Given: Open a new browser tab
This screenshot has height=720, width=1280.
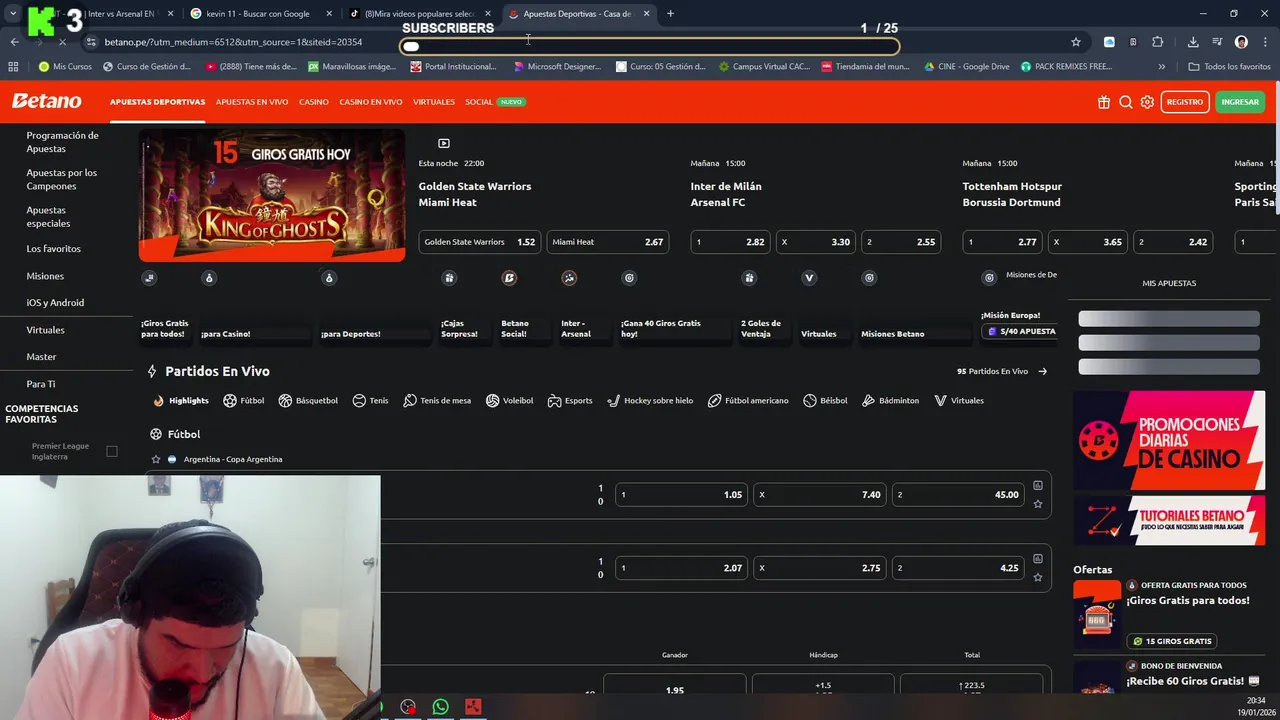Looking at the screenshot, I should click(x=670, y=14).
